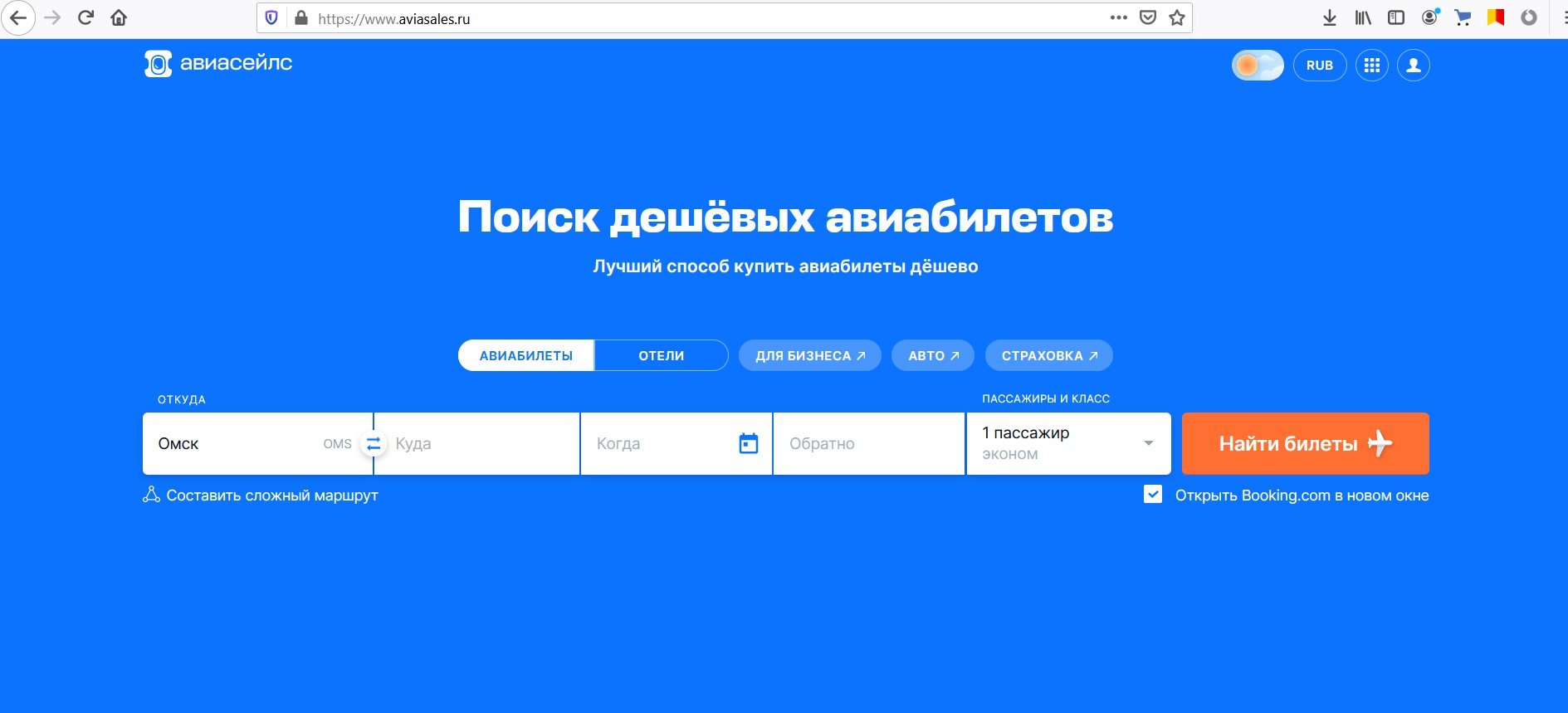Swap origin and destination cities
This screenshot has width=1568, height=713.
click(374, 444)
